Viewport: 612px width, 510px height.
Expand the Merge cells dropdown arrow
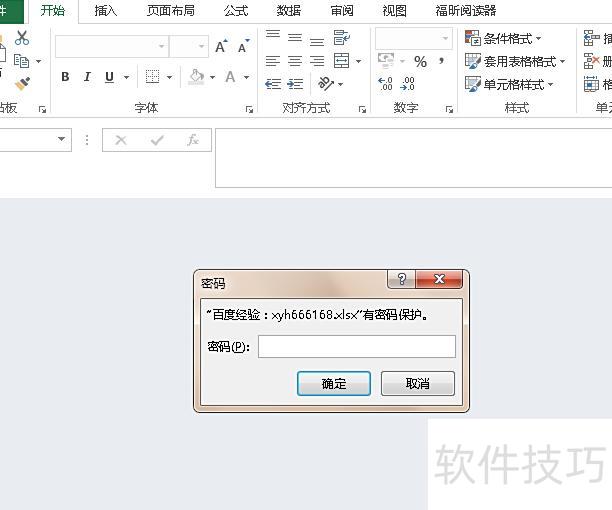(x=358, y=61)
